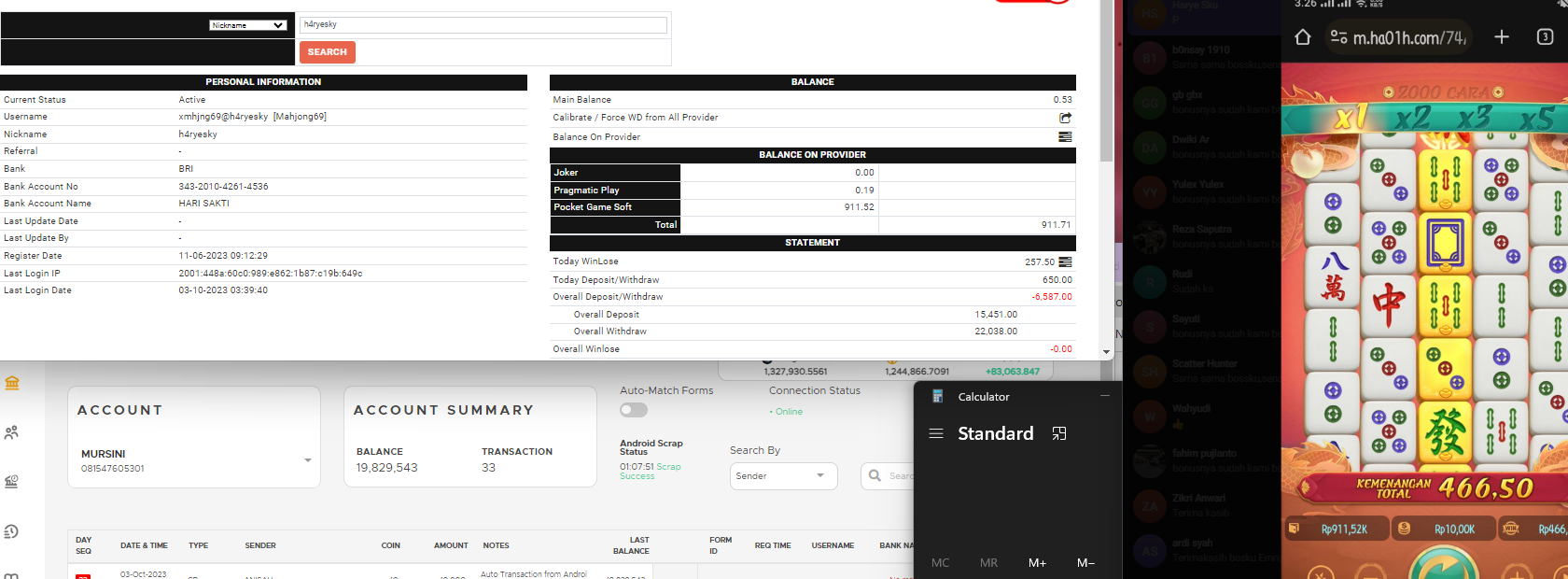The height and width of the screenshot is (579, 1568).
Task: Select the x5 multiplier in game
Action: (x=1537, y=118)
